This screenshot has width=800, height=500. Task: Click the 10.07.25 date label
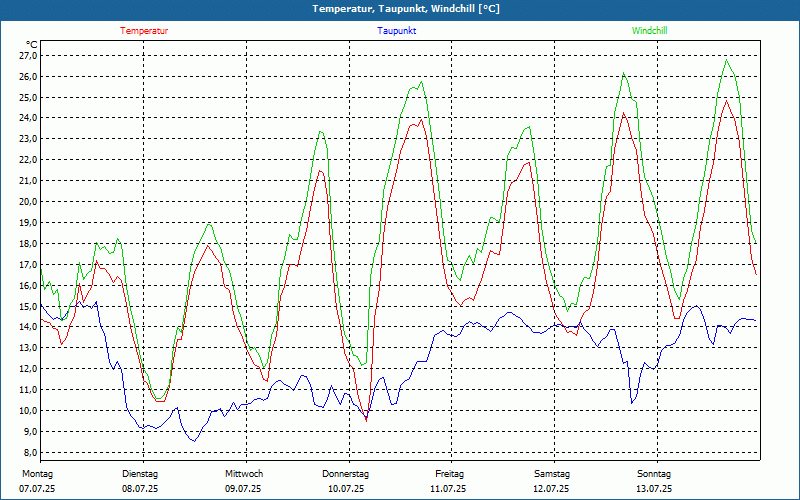pyautogui.click(x=346, y=489)
